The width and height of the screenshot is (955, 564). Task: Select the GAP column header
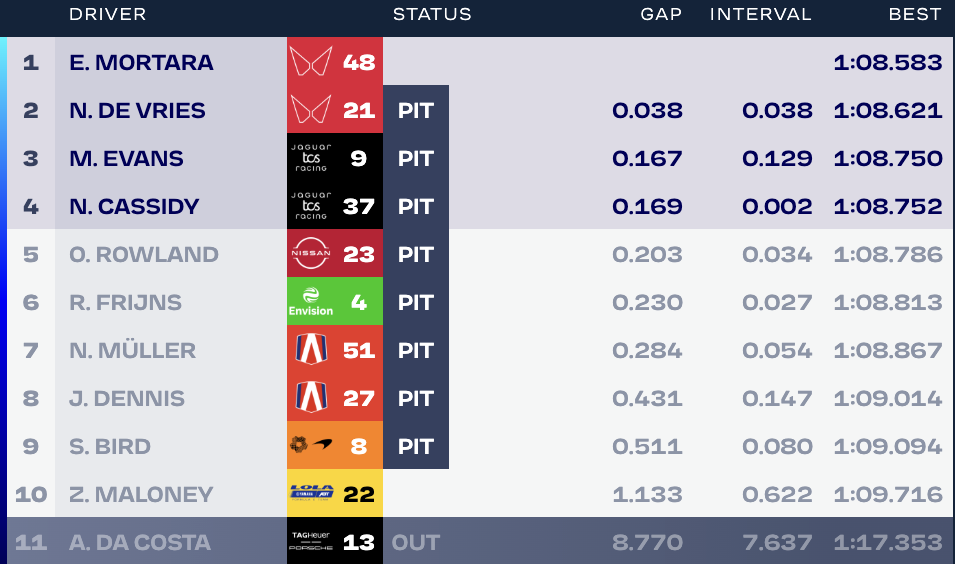[661, 14]
